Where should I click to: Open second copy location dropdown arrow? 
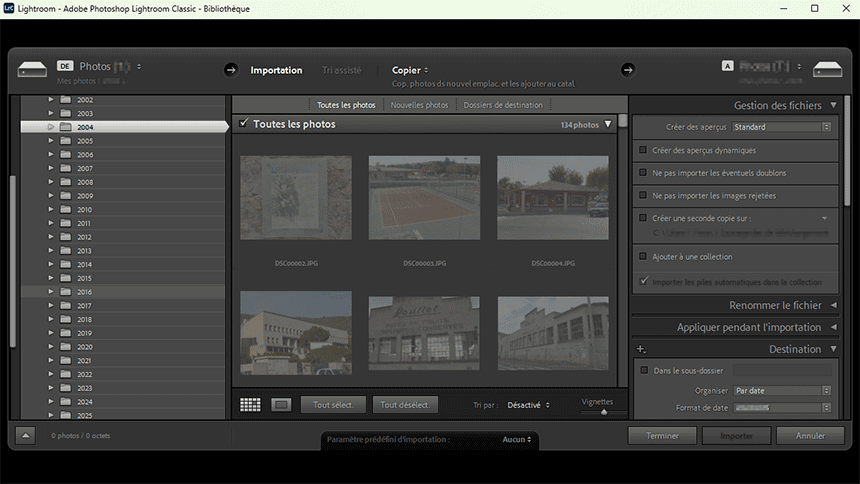824,218
